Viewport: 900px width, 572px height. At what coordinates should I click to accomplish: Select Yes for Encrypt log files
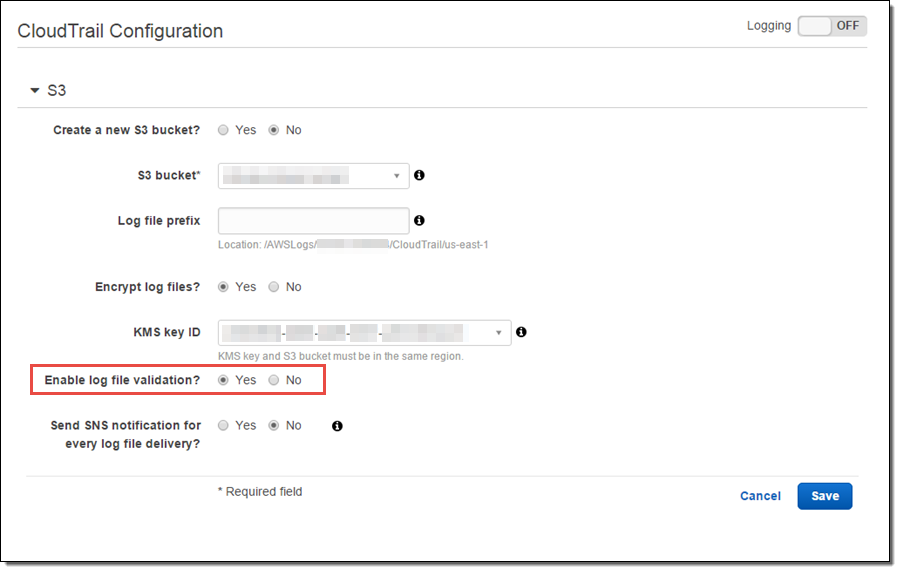click(x=224, y=287)
